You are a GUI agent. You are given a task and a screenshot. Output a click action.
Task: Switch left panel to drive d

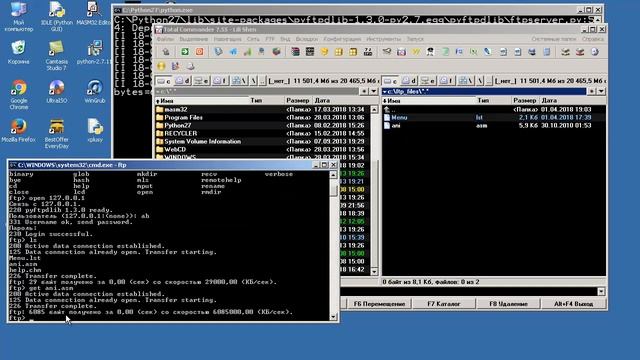click(x=183, y=81)
